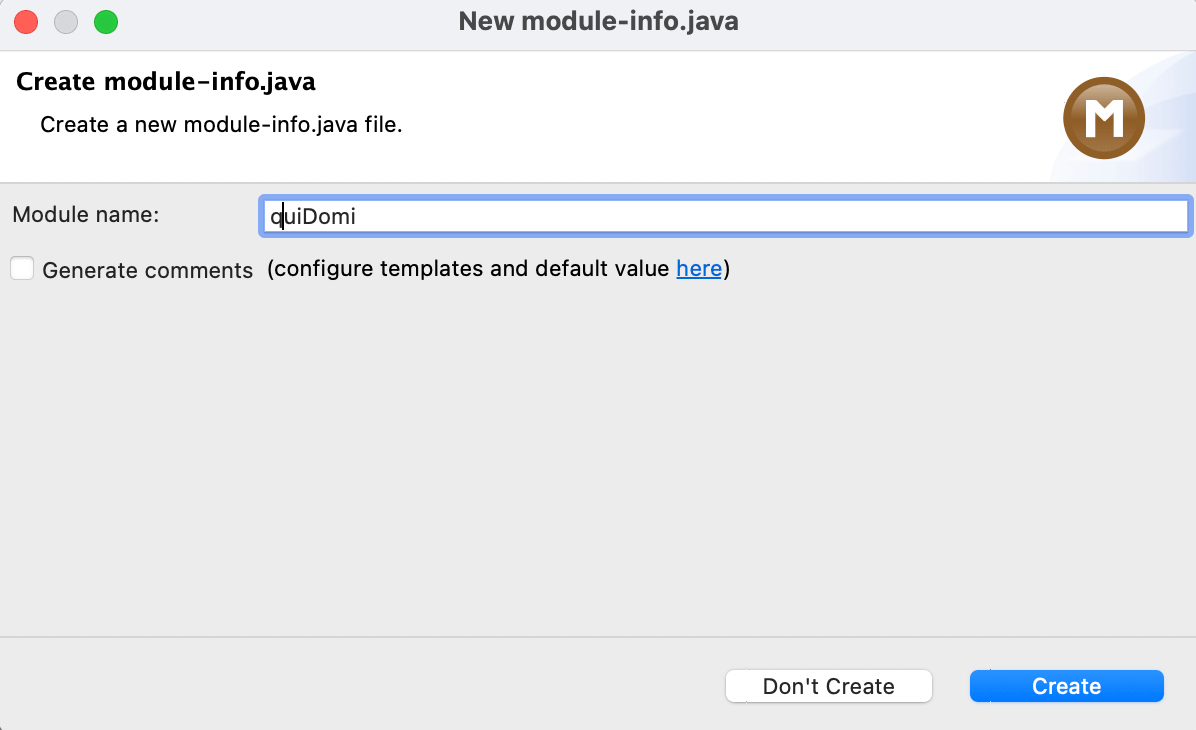The height and width of the screenshot is (730, 1196).
Task: Enable the Generate comments checkbox
Action: click(x=22, y=269)
